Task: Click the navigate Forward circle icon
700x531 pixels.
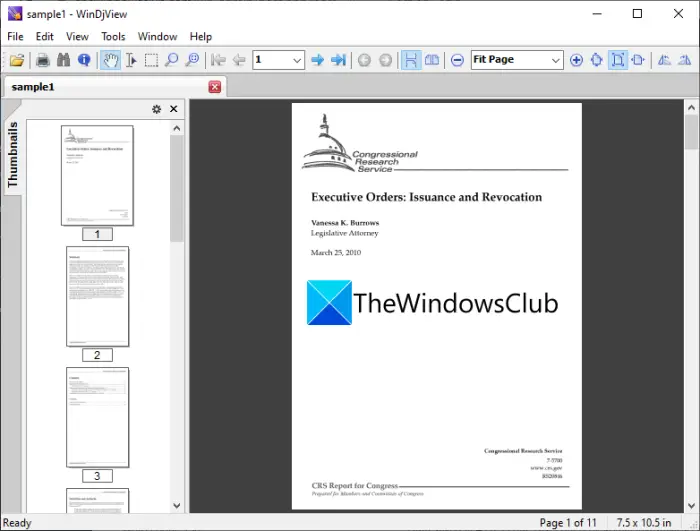Action: pos(385,60)
